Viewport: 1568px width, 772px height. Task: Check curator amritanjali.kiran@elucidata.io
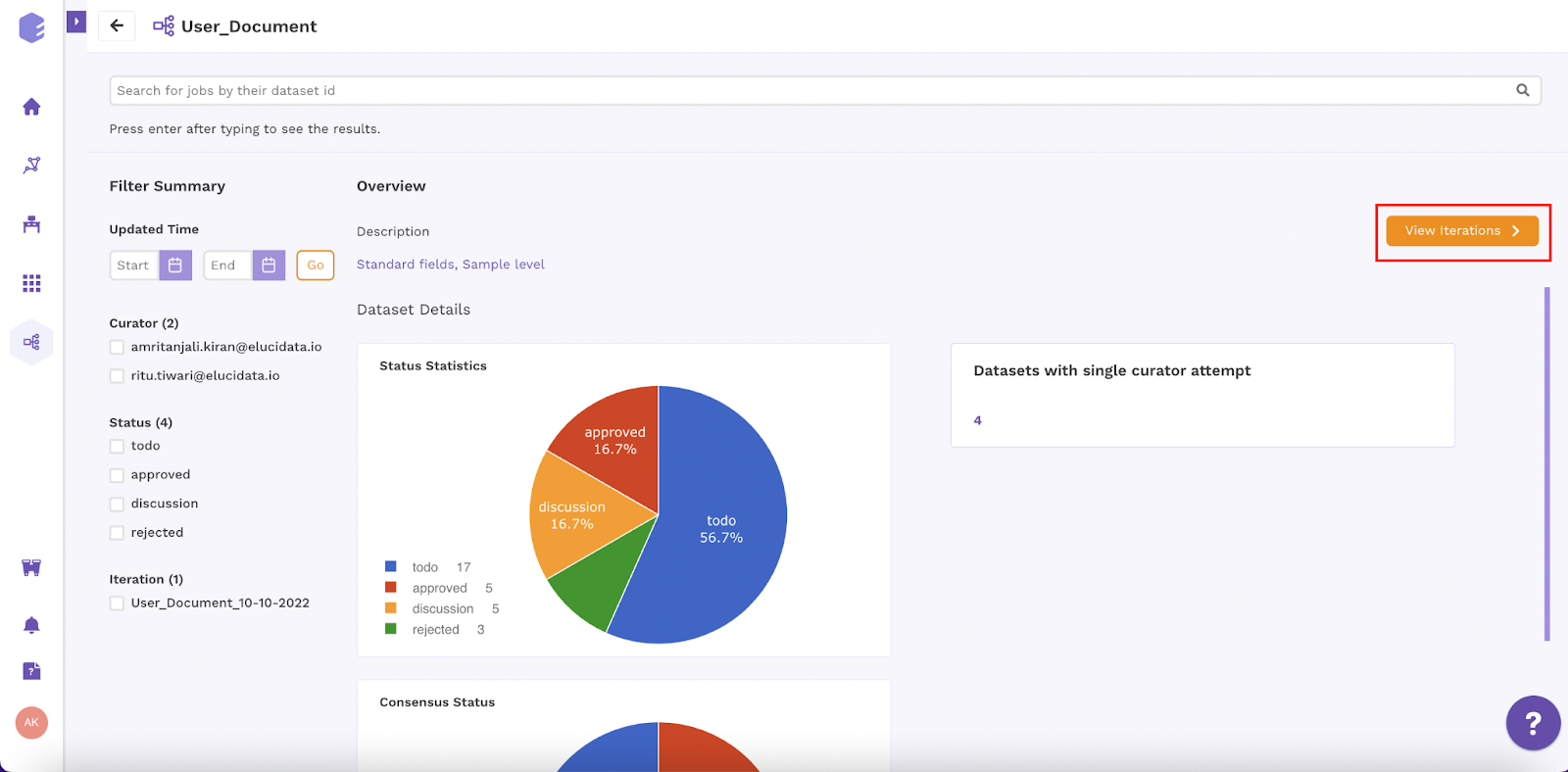pos(117,347)
